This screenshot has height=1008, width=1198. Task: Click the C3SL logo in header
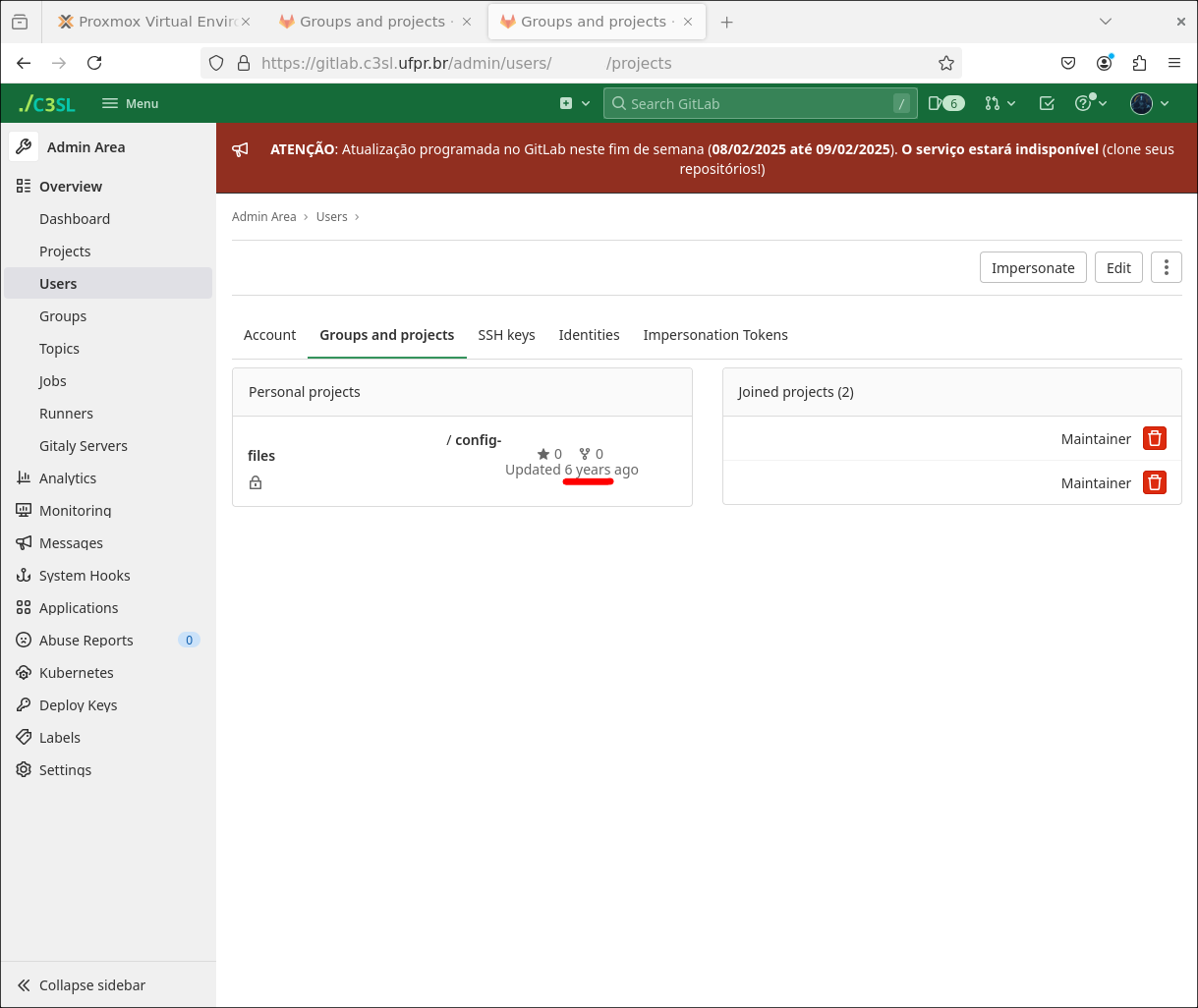pos(47,103)
